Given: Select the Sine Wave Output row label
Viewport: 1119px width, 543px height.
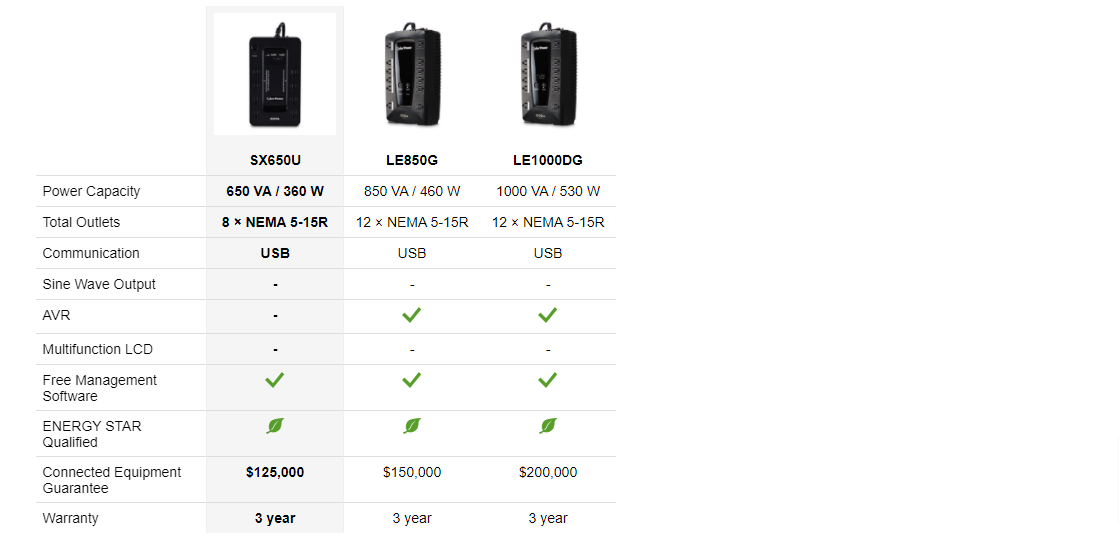Looking at the screenshot, I should (x=99, y=284).
